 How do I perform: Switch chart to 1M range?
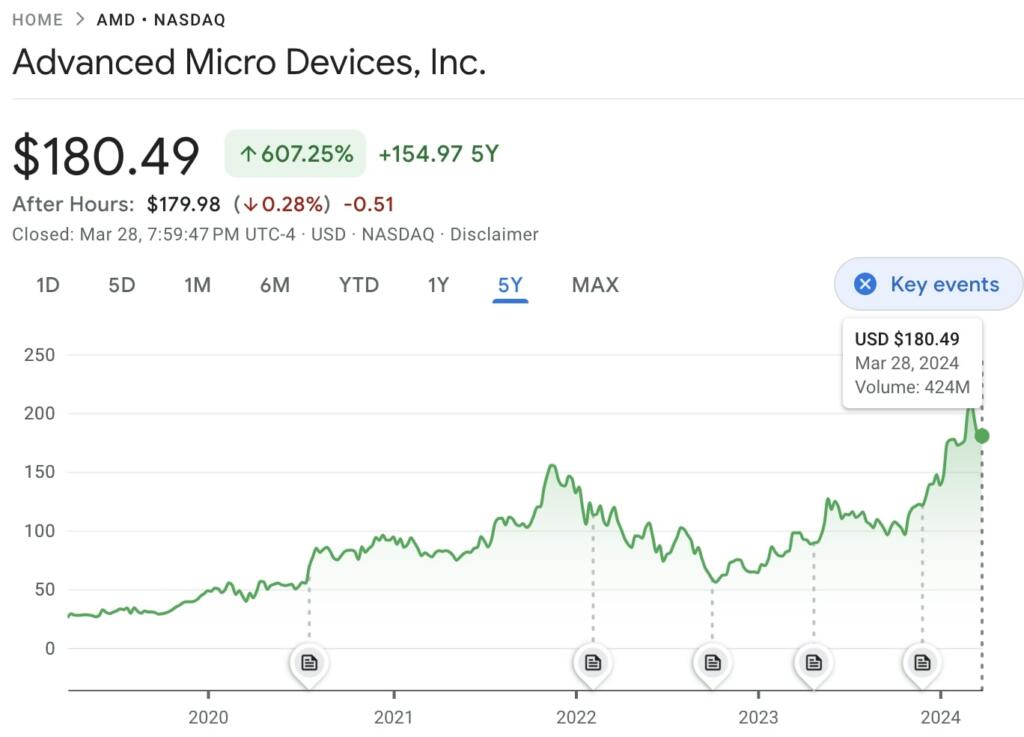(197, 285)
